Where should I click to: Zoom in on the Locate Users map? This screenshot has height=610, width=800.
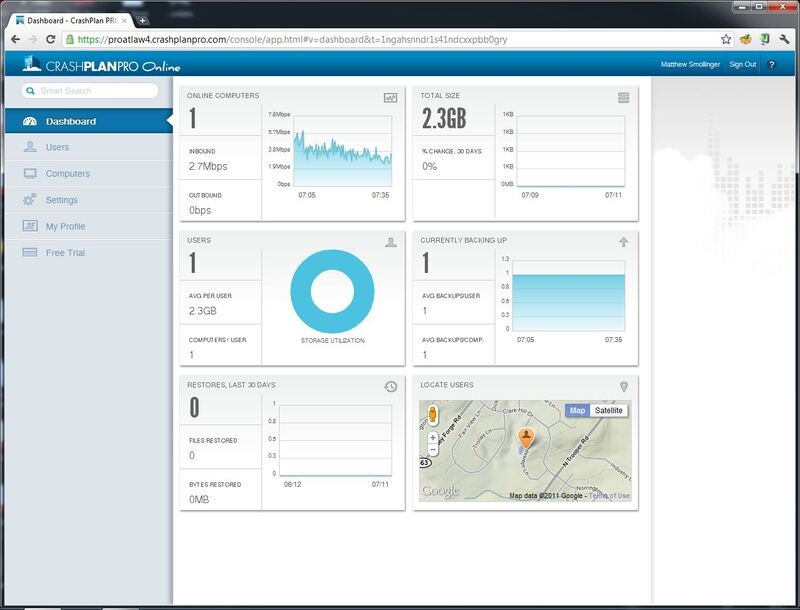point(433,438)
